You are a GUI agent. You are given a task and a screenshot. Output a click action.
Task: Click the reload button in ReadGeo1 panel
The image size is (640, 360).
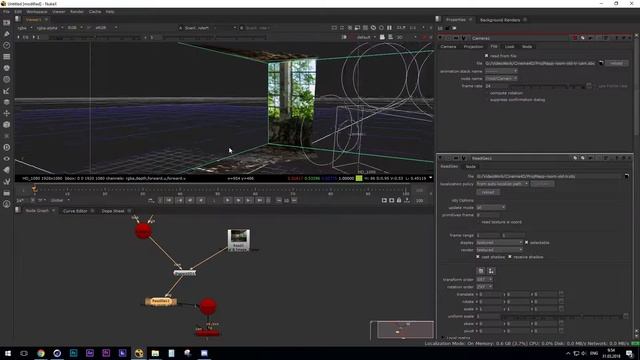click(488, 192)
